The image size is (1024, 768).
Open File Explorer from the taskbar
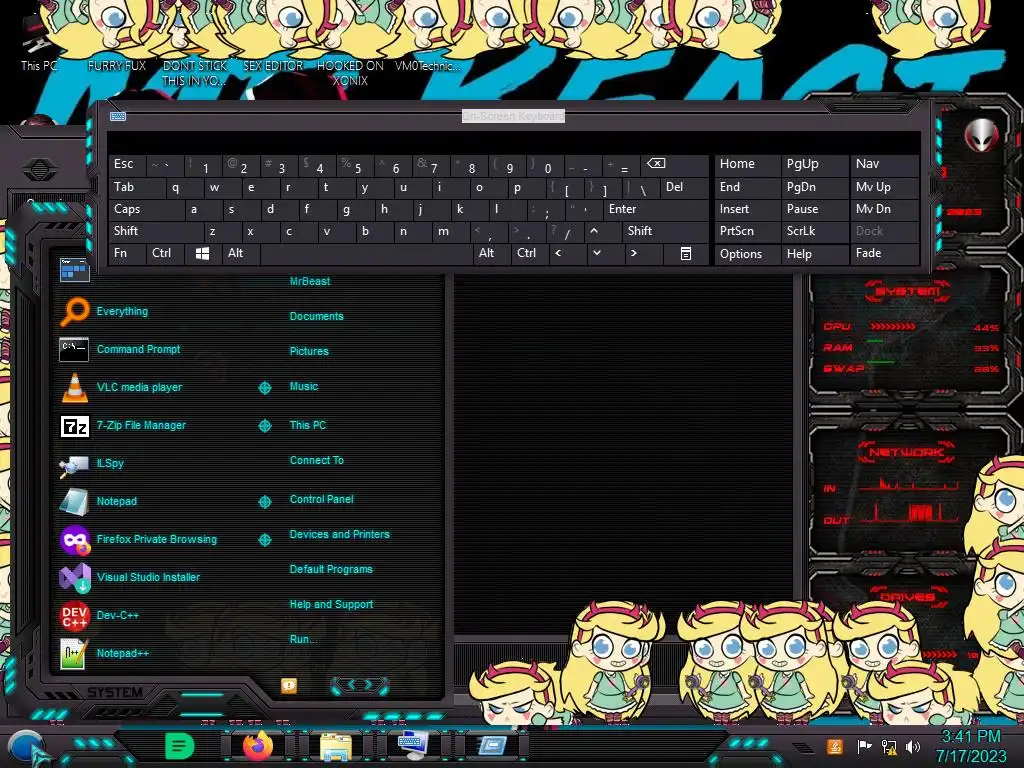[x=336, y=746]
